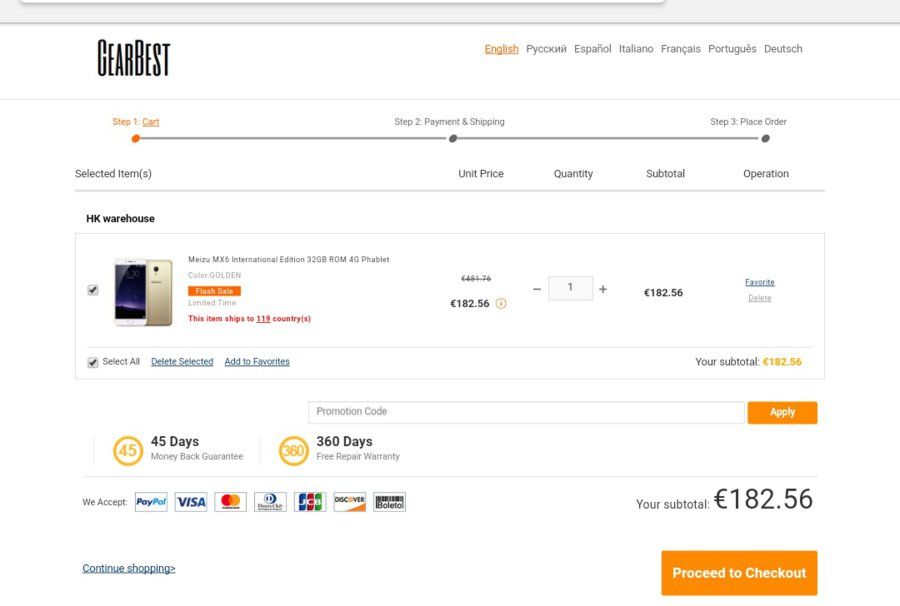Click the JCB payment icon
This screenshot has width=900, height=606.
click(310, 502)
